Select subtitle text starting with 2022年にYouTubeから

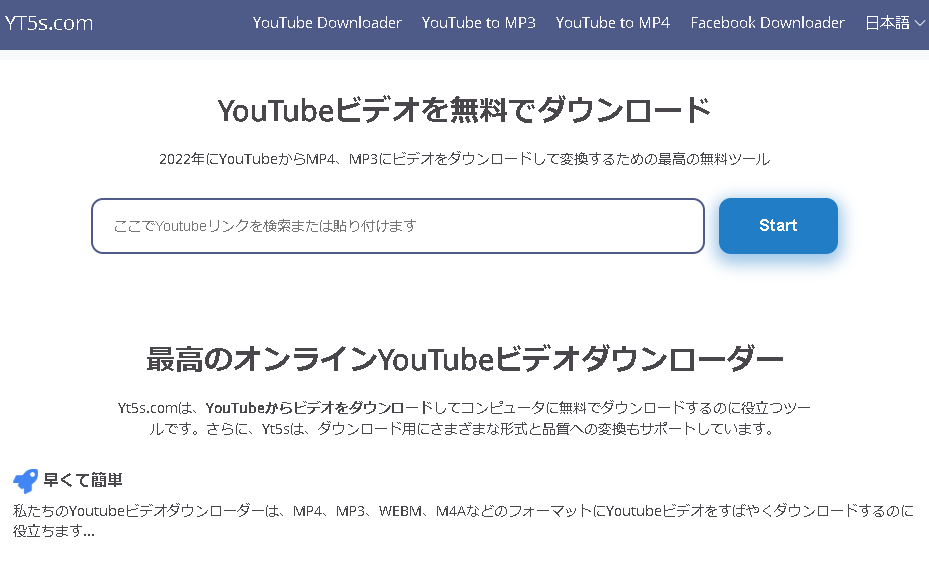point(464,159)
